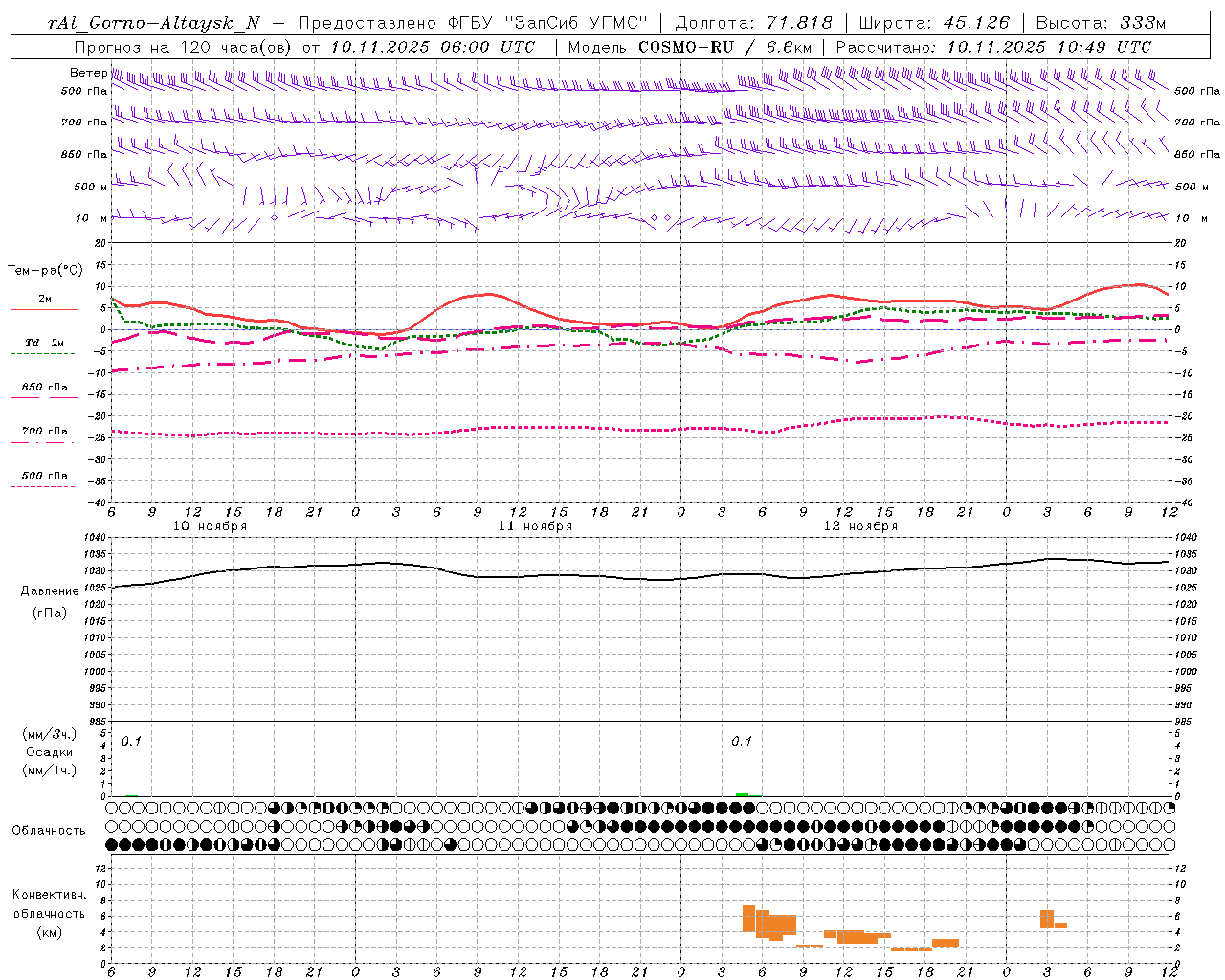Click the 850 гПа temperature legend entry
Screen dimensions: 1225x980
44,390
